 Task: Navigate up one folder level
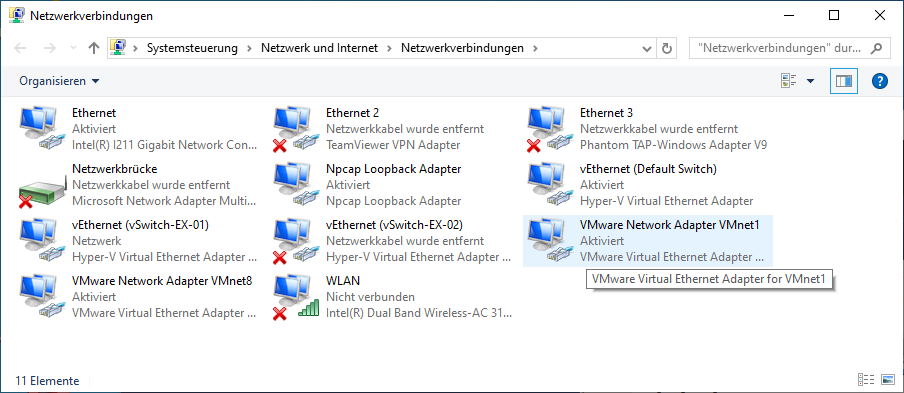(93, 48)
